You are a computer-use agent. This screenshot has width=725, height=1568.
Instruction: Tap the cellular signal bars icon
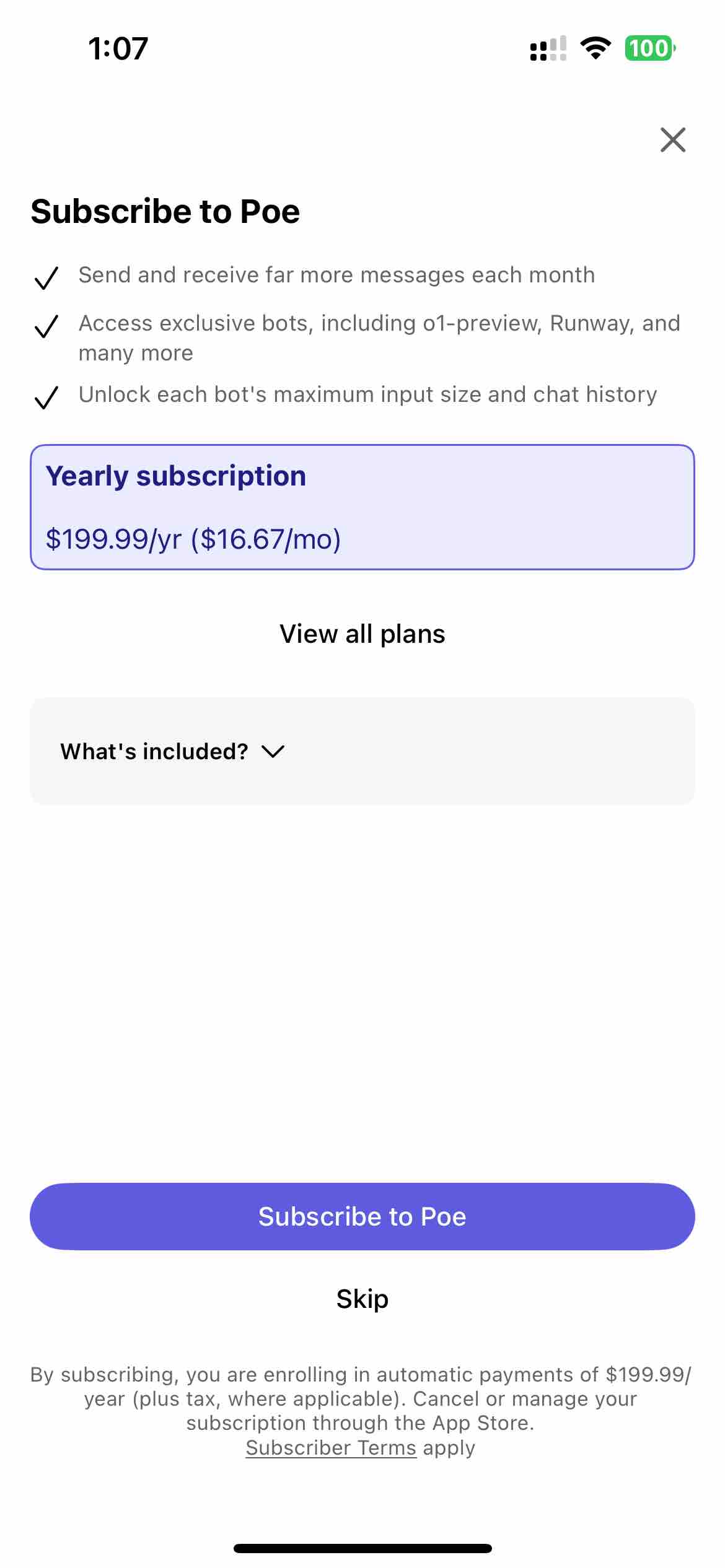coord(548,48)
